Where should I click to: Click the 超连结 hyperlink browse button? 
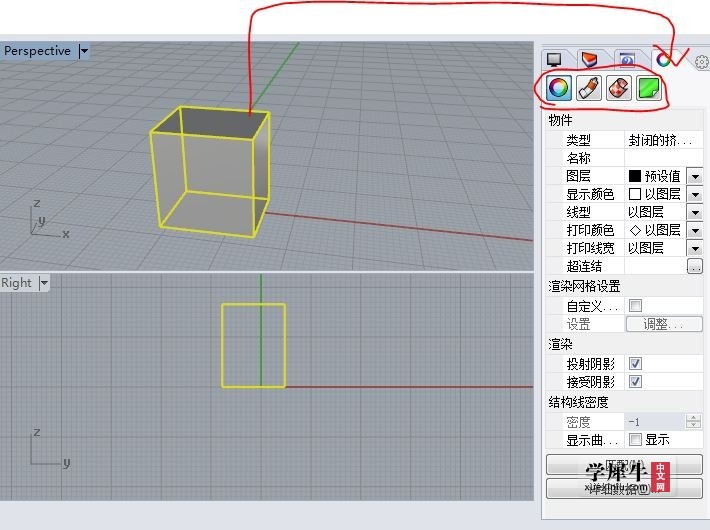click(x=695, y=266)
